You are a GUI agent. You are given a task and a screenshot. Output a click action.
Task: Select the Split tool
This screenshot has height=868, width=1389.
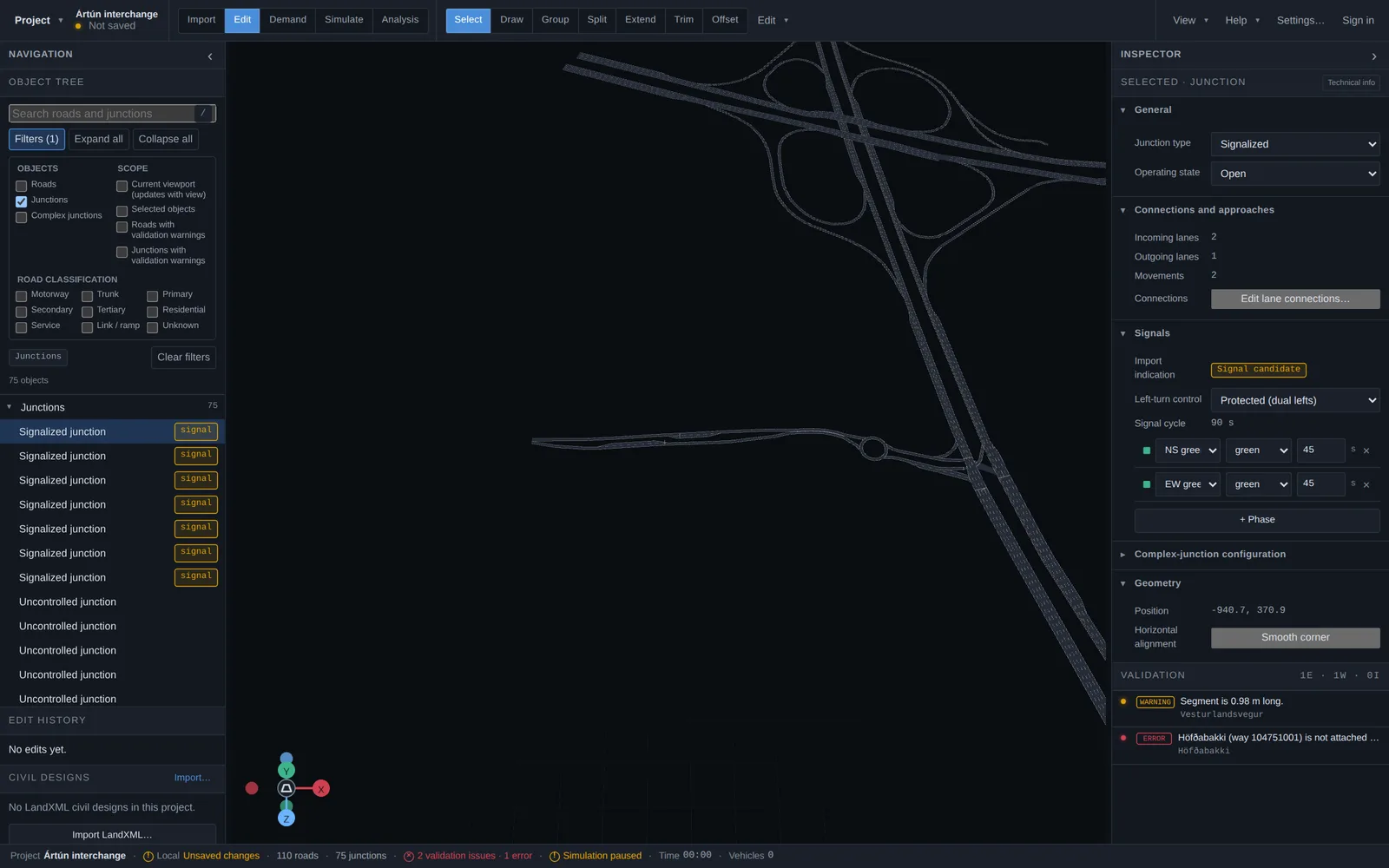[x=597, y=20]
